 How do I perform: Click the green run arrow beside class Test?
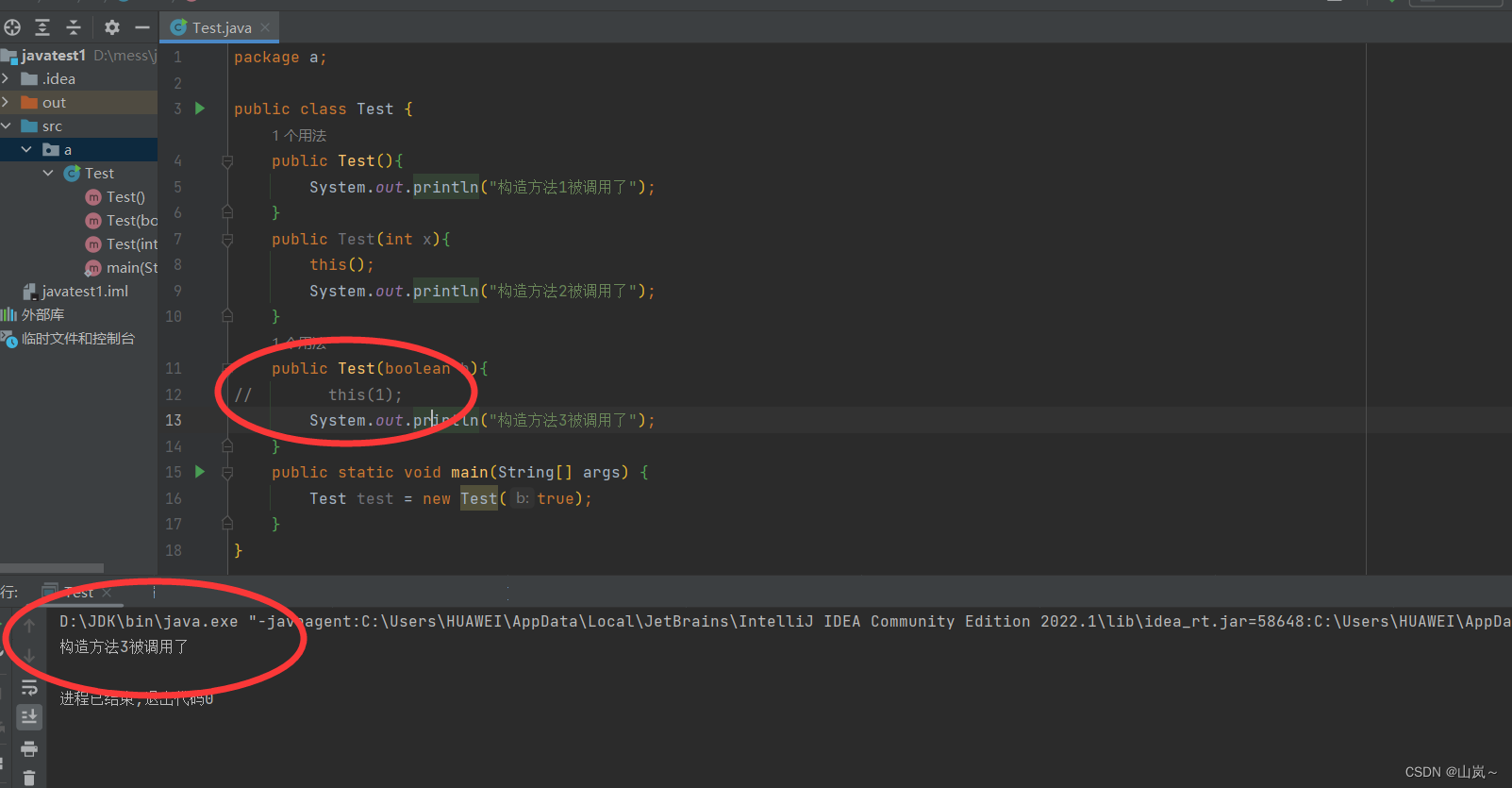click(200, 109)
